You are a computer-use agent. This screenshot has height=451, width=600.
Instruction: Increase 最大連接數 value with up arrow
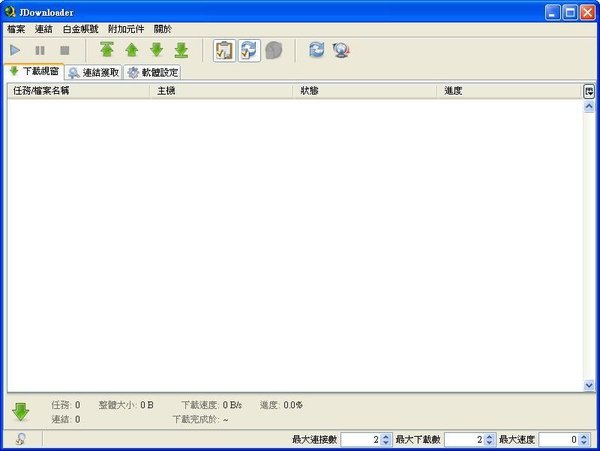[386, 436]
